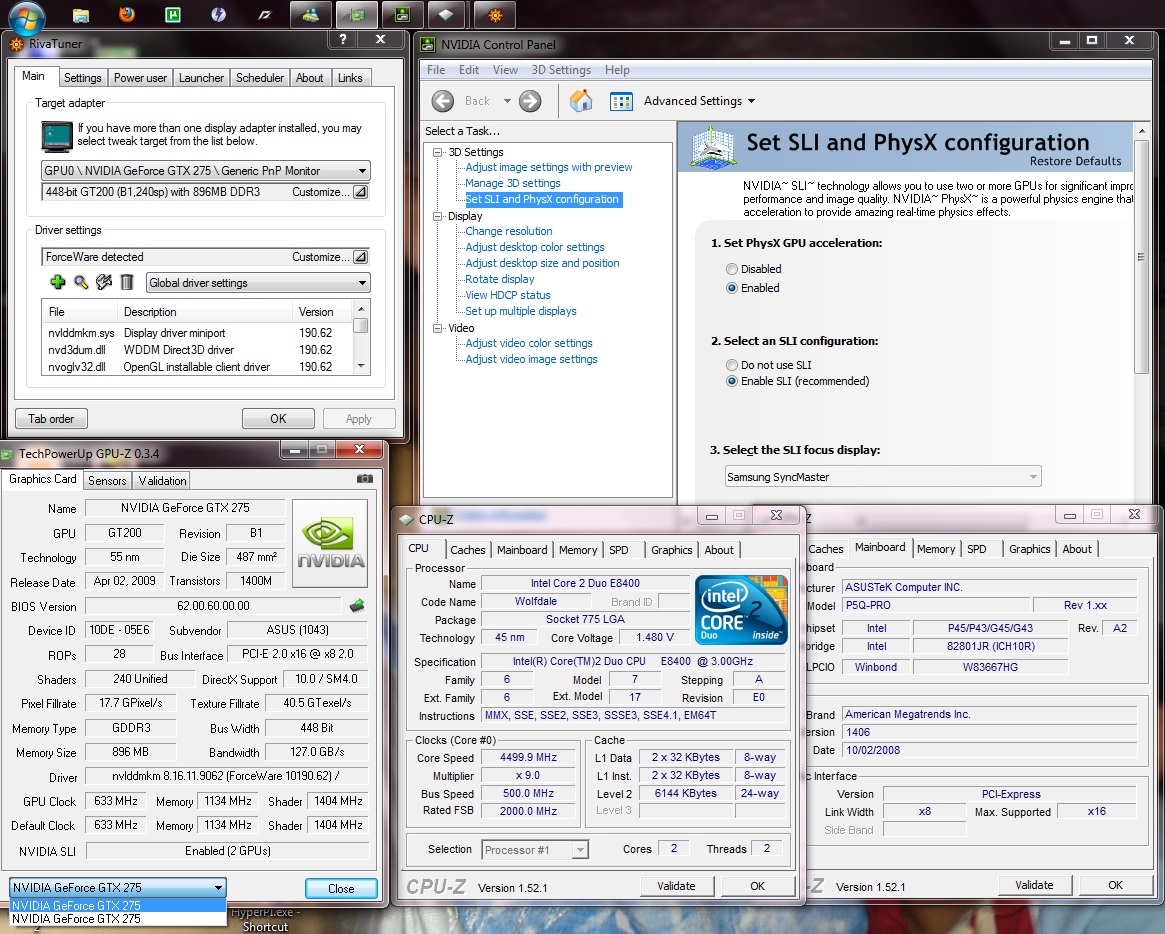Click the Intel Core 2 Duo logo in CPU-Z
Screen dimensions: 1165x934
tap(741, 609)
